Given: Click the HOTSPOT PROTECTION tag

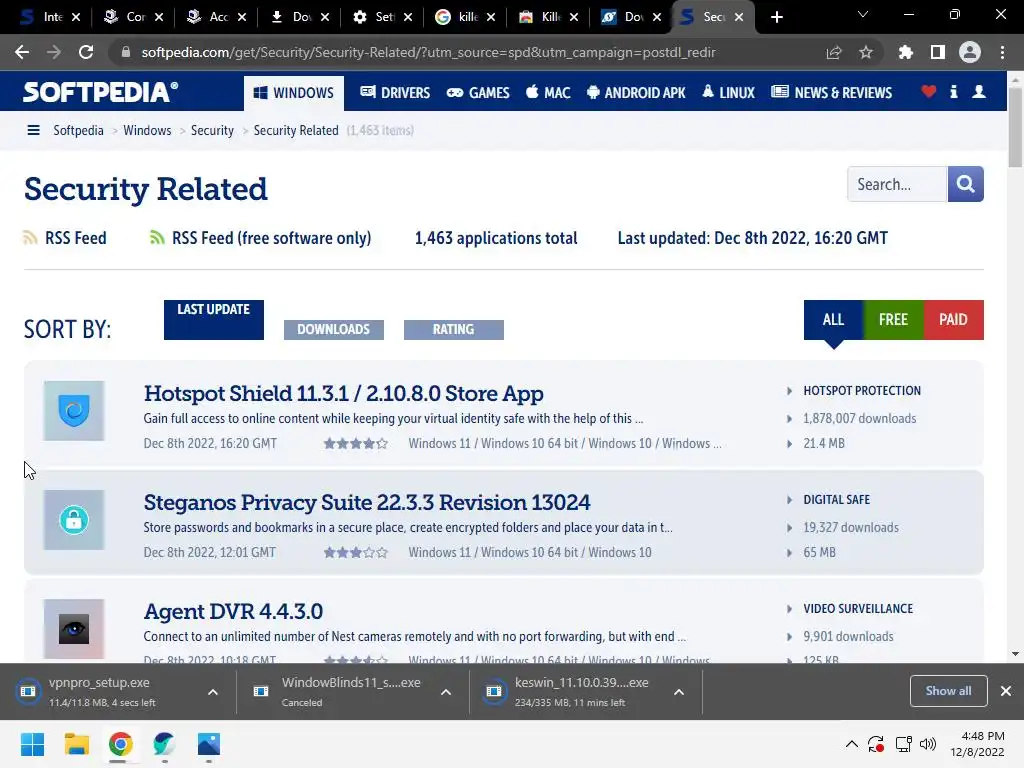Looking at the screenshot, I should pyautogui.click(x=862, y=391).
